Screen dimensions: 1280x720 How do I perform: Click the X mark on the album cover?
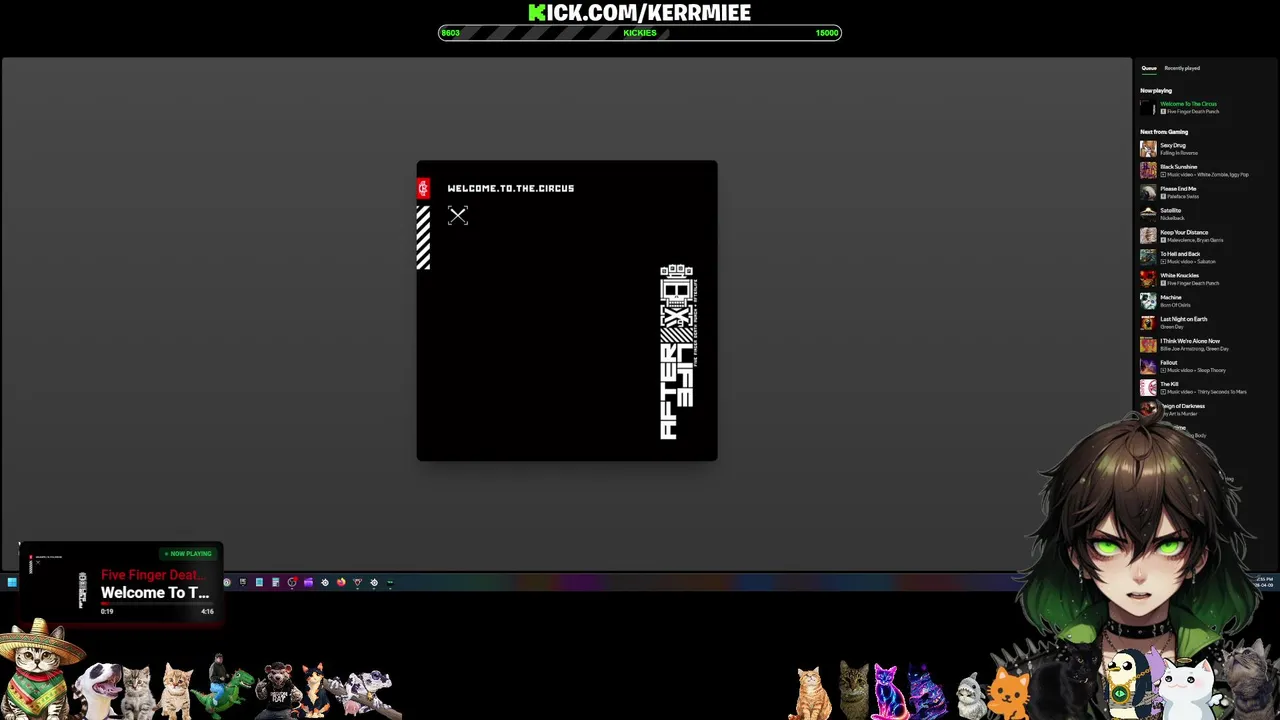click(458, 215)
